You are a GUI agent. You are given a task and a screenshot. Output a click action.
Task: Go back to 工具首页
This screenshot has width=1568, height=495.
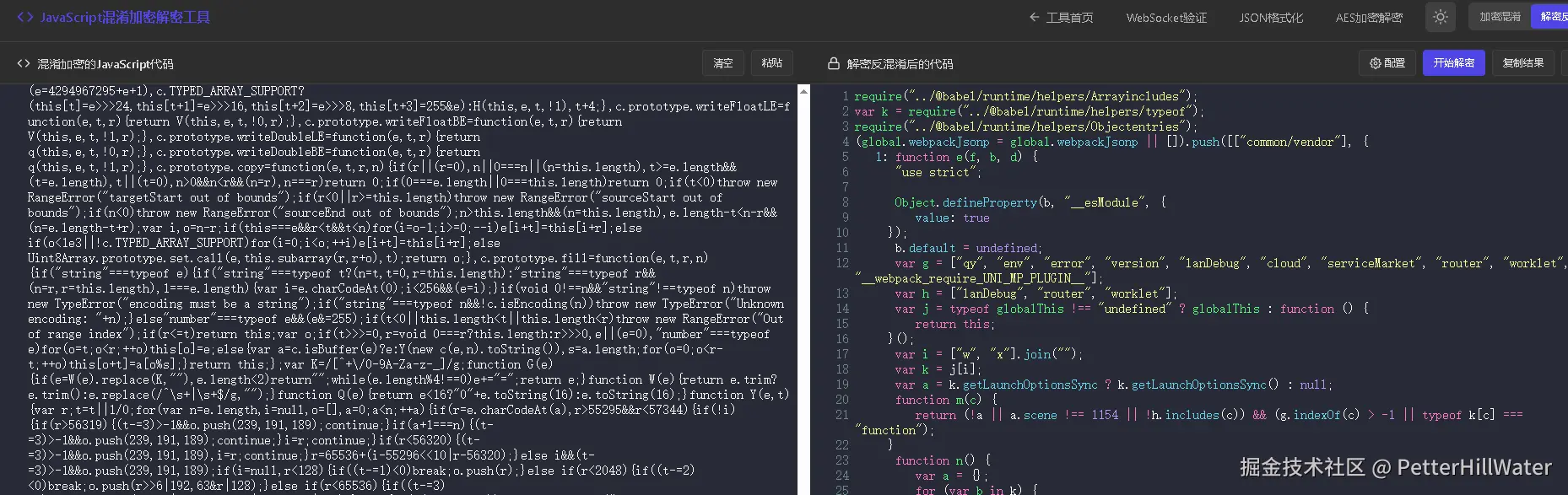tap(1061, 18)
